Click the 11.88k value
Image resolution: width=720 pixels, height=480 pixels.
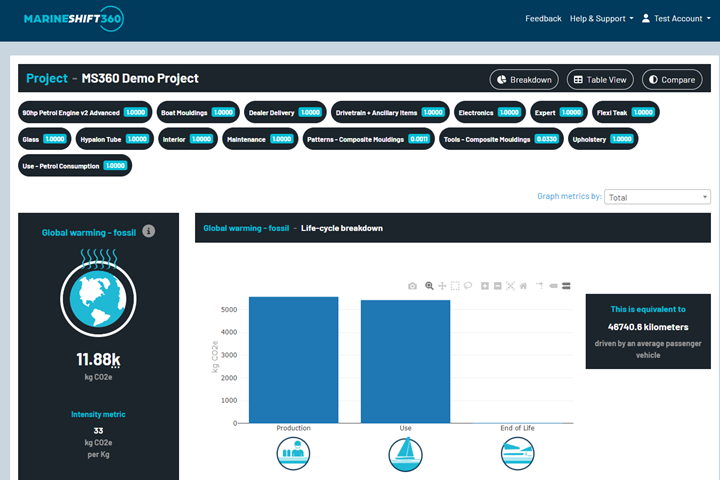click(98, 359)
